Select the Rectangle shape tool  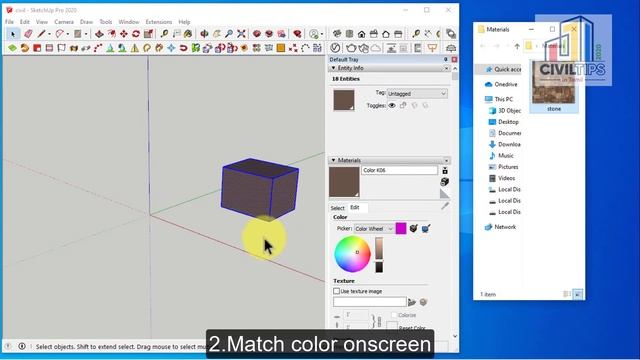78,34
